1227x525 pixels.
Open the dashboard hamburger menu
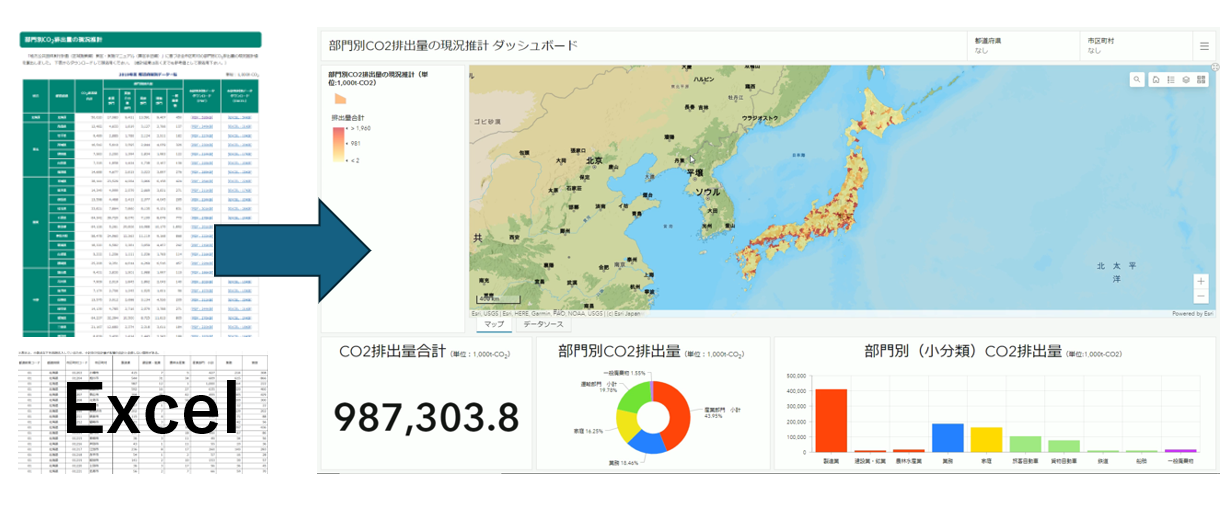coord(1204,46)
